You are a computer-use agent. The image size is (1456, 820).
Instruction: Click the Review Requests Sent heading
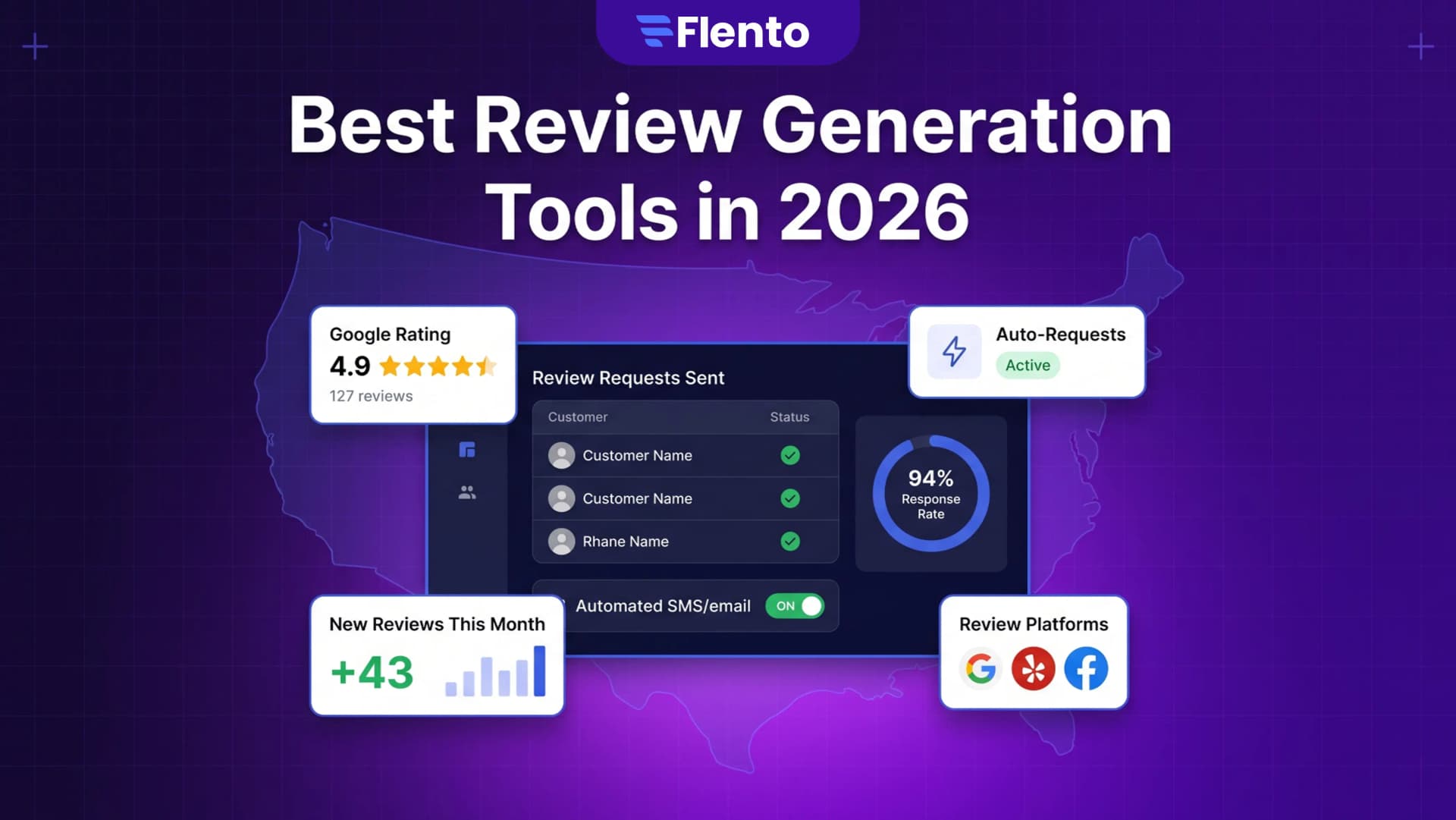(x=628, y=378)
